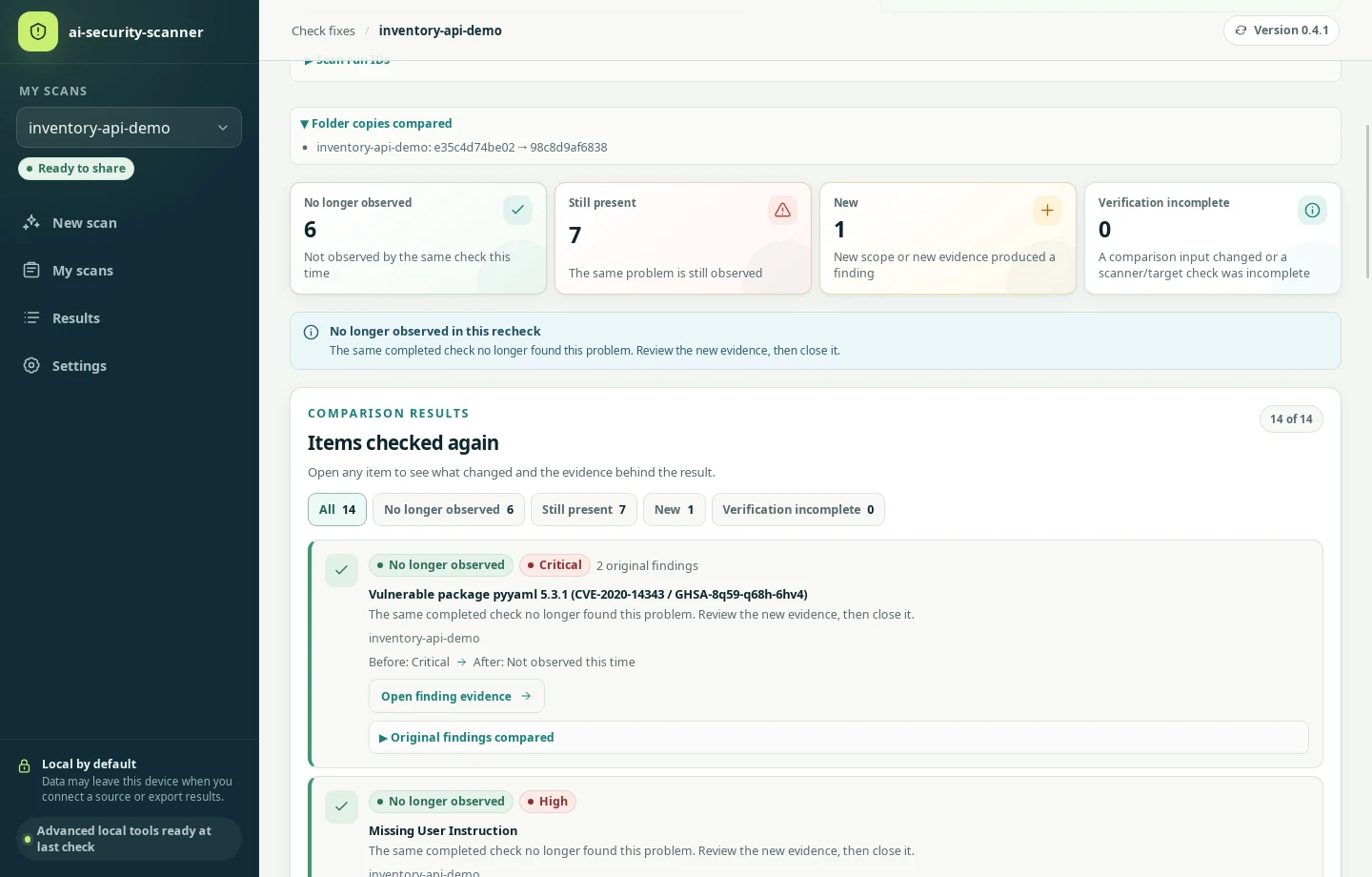Click the checkmark icon beside Missing User Instruction
Screen dimensions: 1372x877
click(341, 806)
